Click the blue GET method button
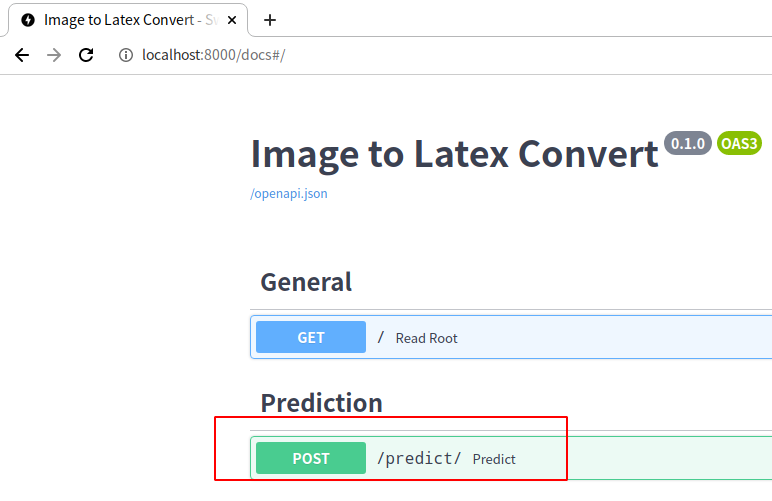This screenshot has height=501, width=772. [311, 337]
